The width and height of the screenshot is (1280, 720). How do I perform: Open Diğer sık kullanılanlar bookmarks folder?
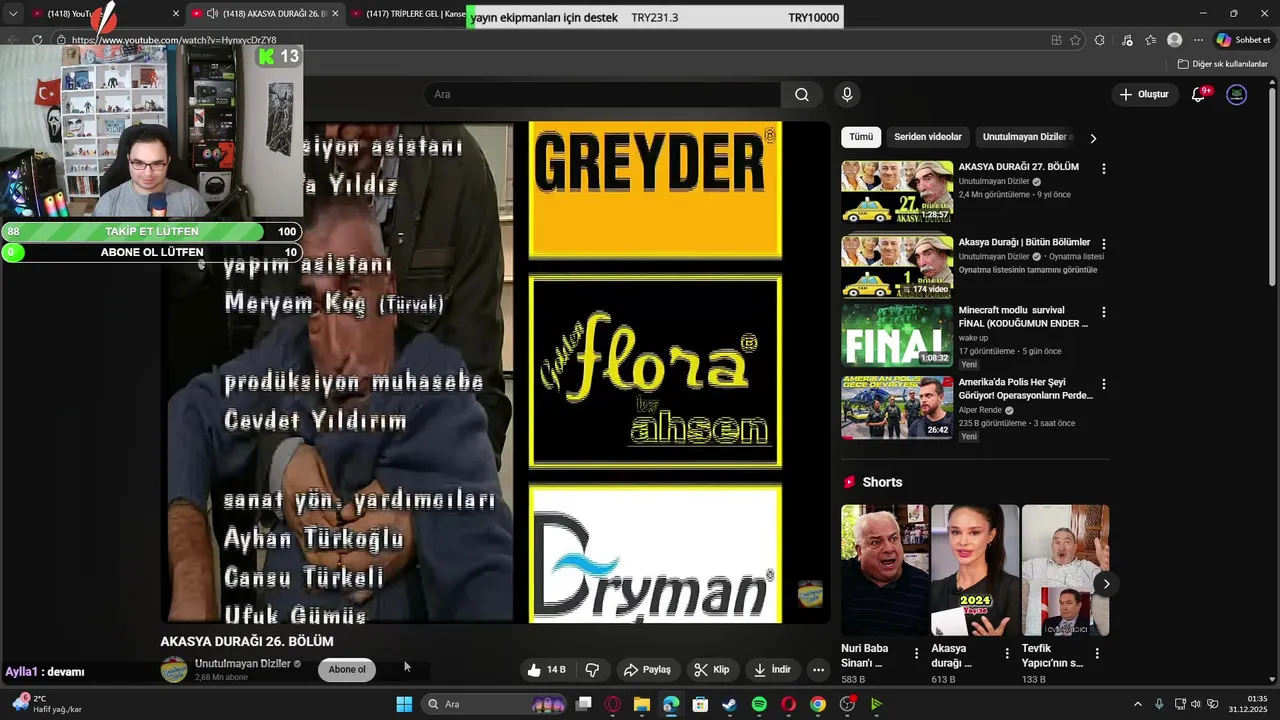pos(1223,64)
